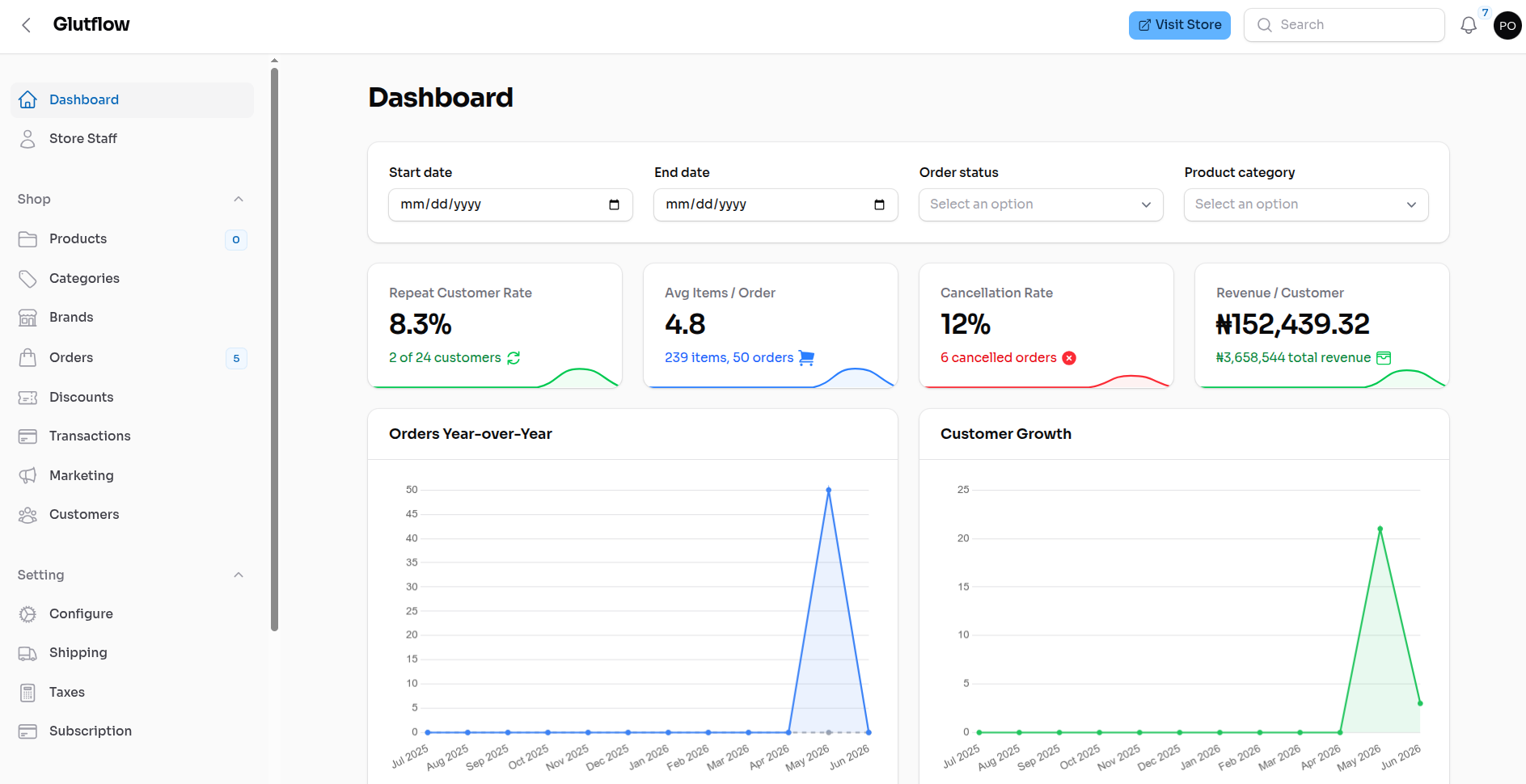The image size is (1526, 784).
Task: Click the Configure gear icon
Action: coord(27,614)
